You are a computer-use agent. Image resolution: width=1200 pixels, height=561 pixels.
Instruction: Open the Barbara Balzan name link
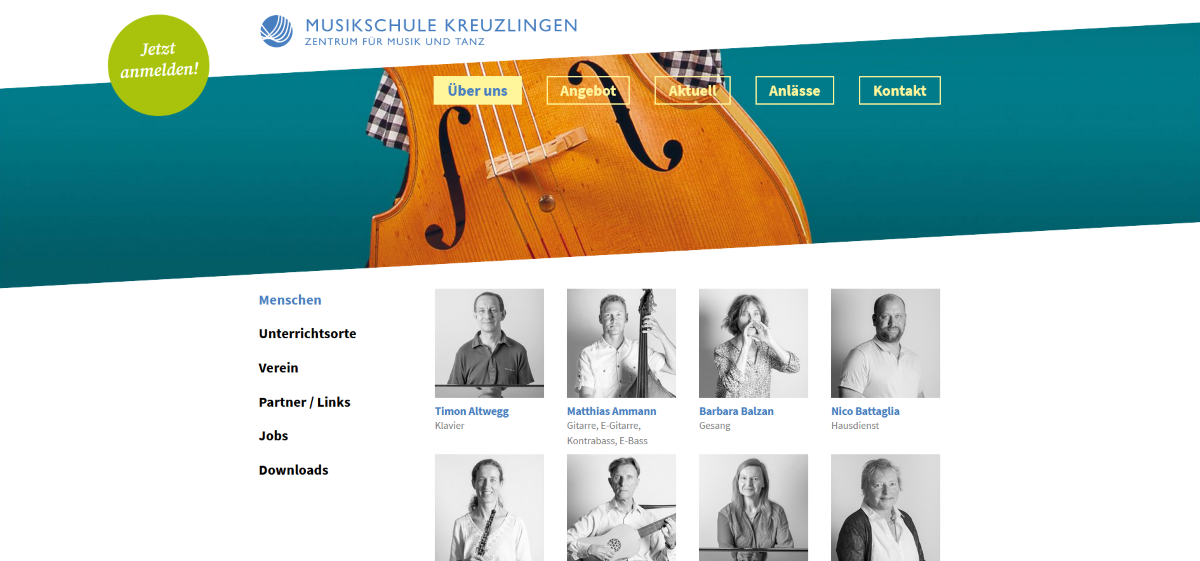[x=736, y=411]
